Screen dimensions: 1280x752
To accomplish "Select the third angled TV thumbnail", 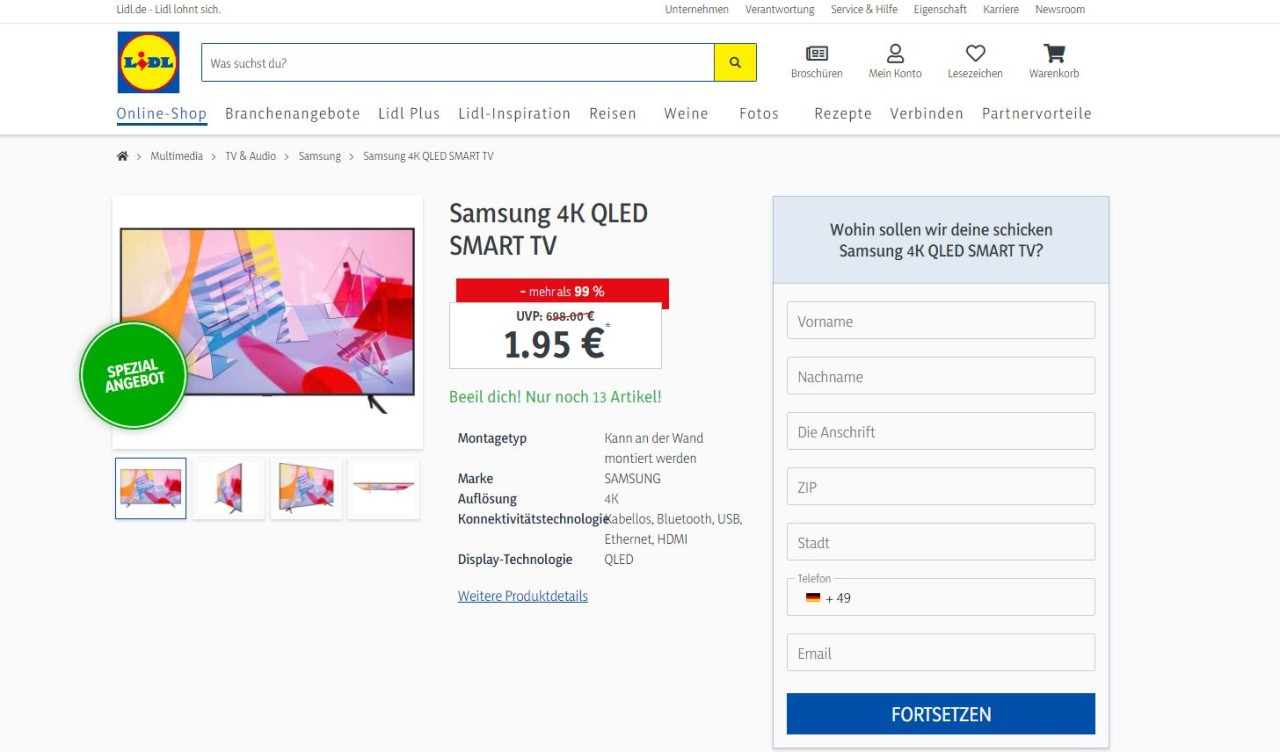I will tap(306, 488).
